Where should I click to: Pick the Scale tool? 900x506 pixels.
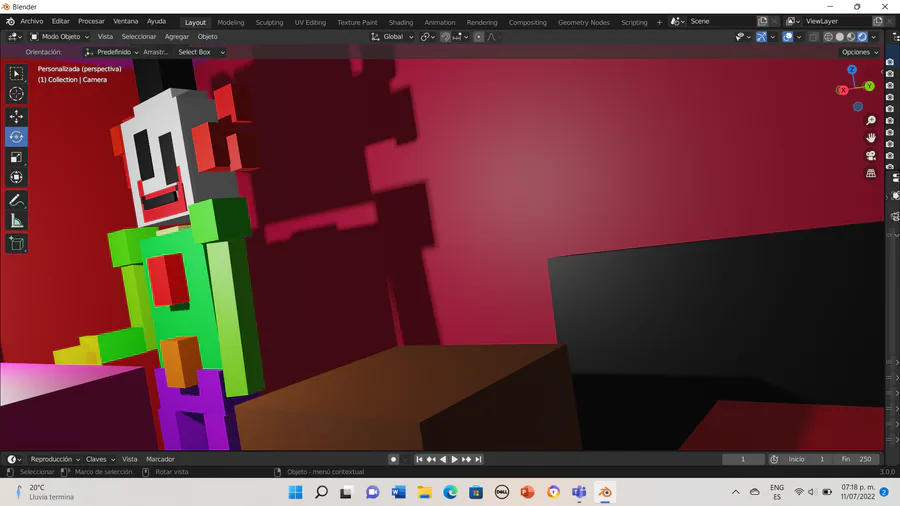coord(16,157)
